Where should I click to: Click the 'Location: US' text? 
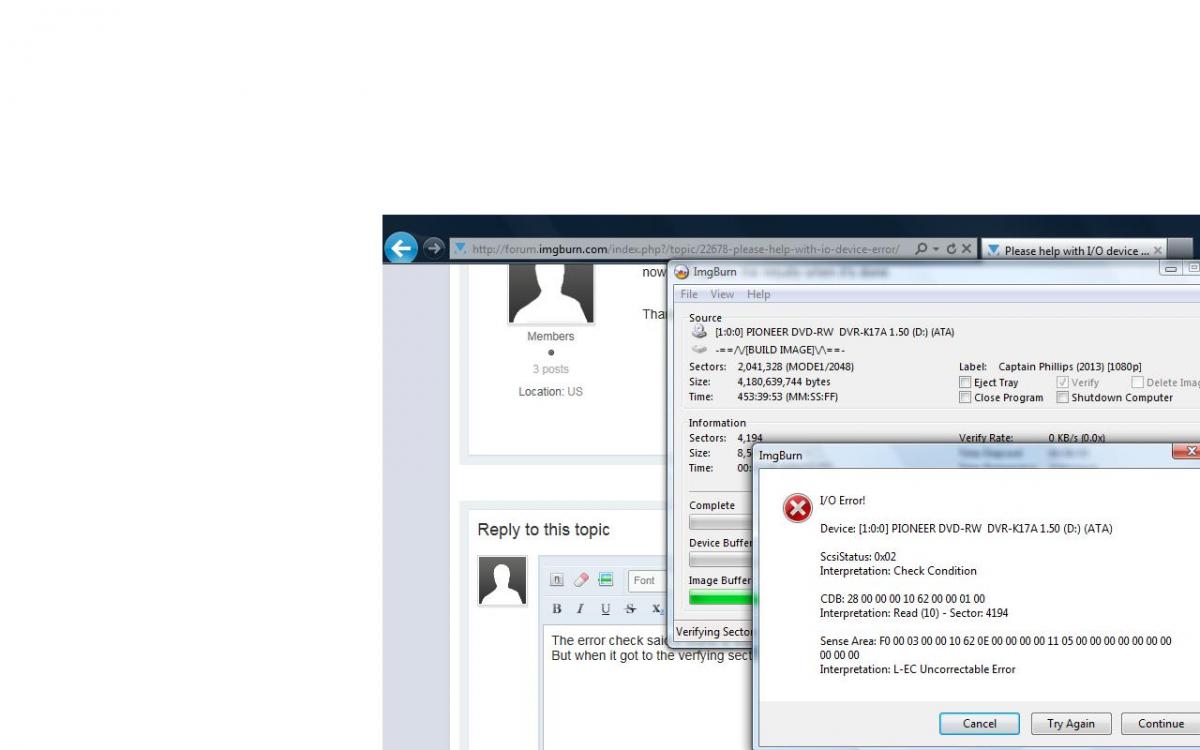pos(551,392)
